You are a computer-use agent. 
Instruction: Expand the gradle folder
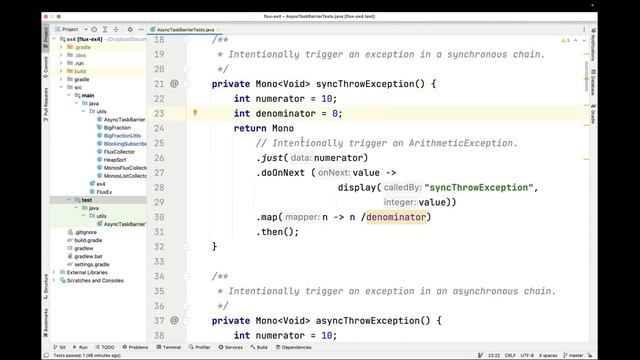coord(61,79)
